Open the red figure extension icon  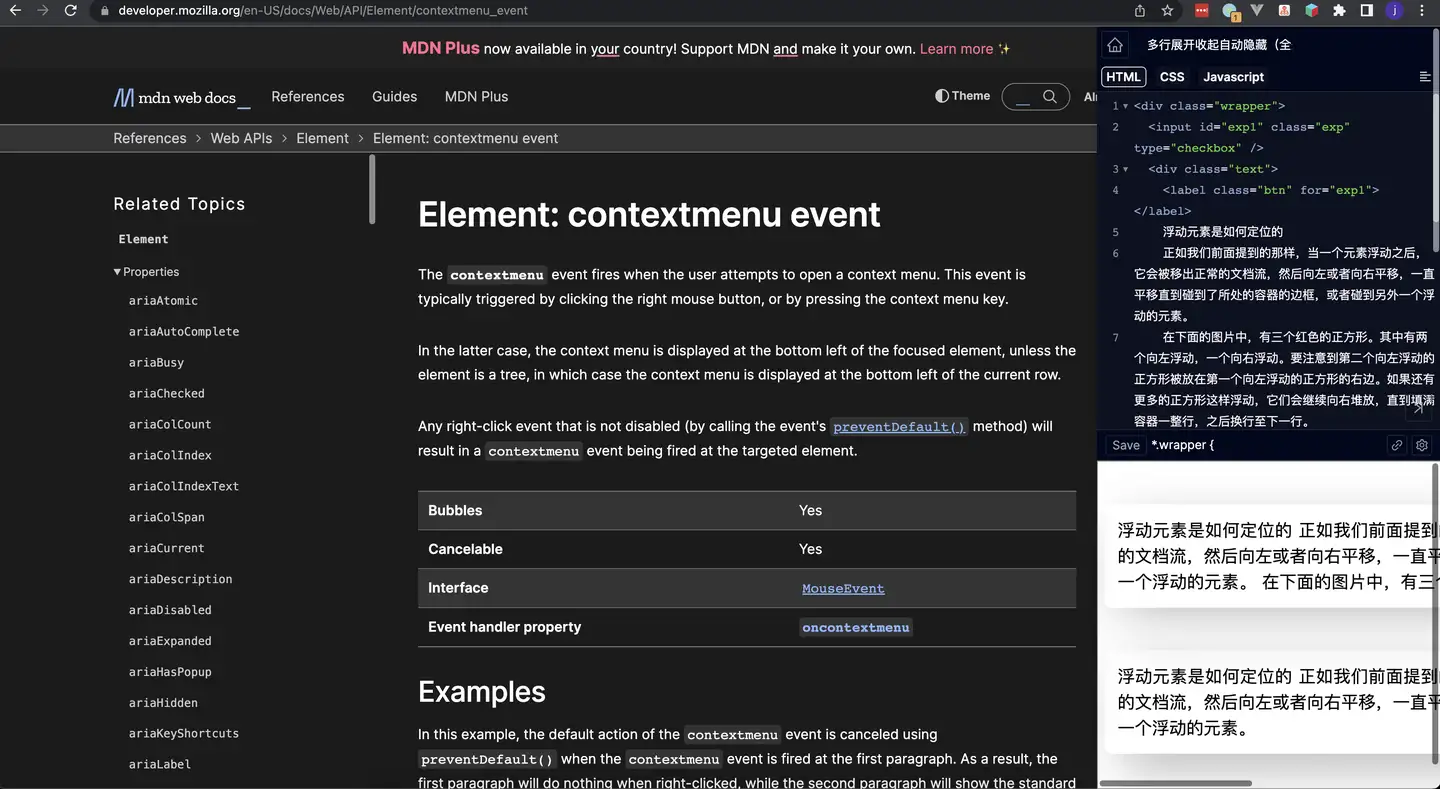pos(1284,10)
